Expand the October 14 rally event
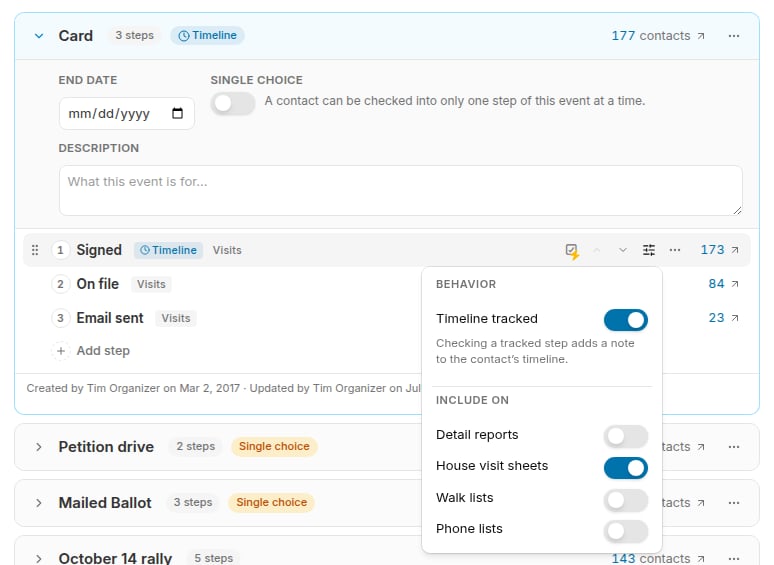 [x=39, y=559]
